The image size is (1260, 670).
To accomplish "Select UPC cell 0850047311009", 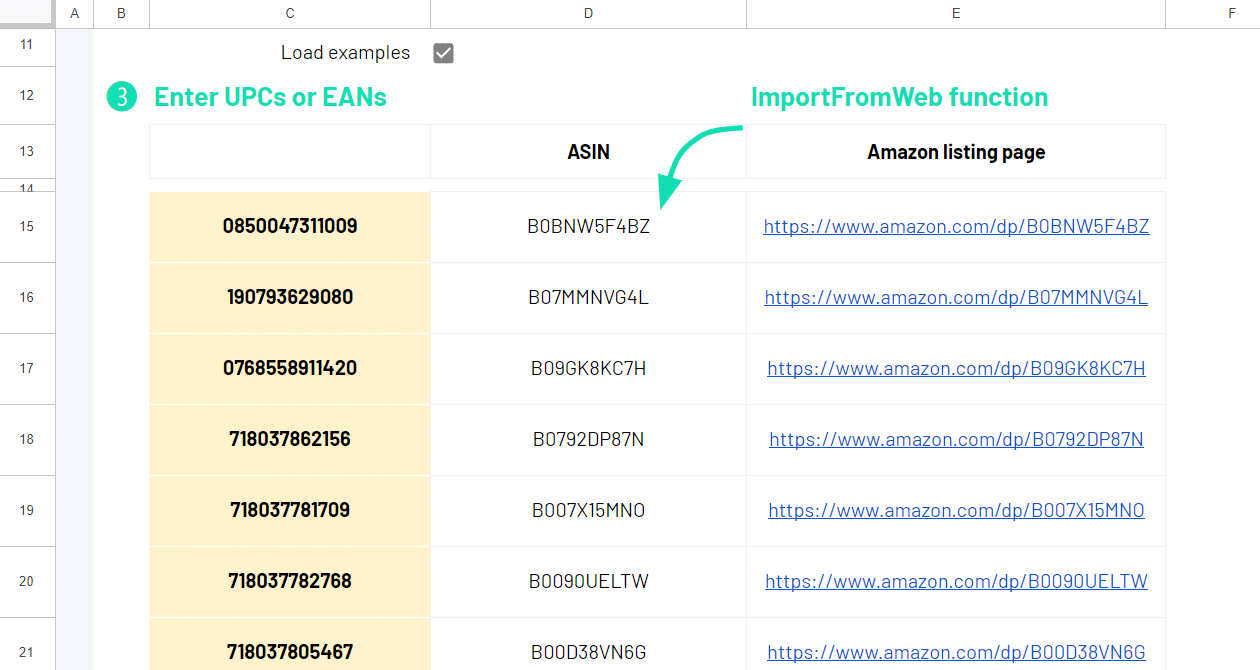I will (x=290, y=227).
